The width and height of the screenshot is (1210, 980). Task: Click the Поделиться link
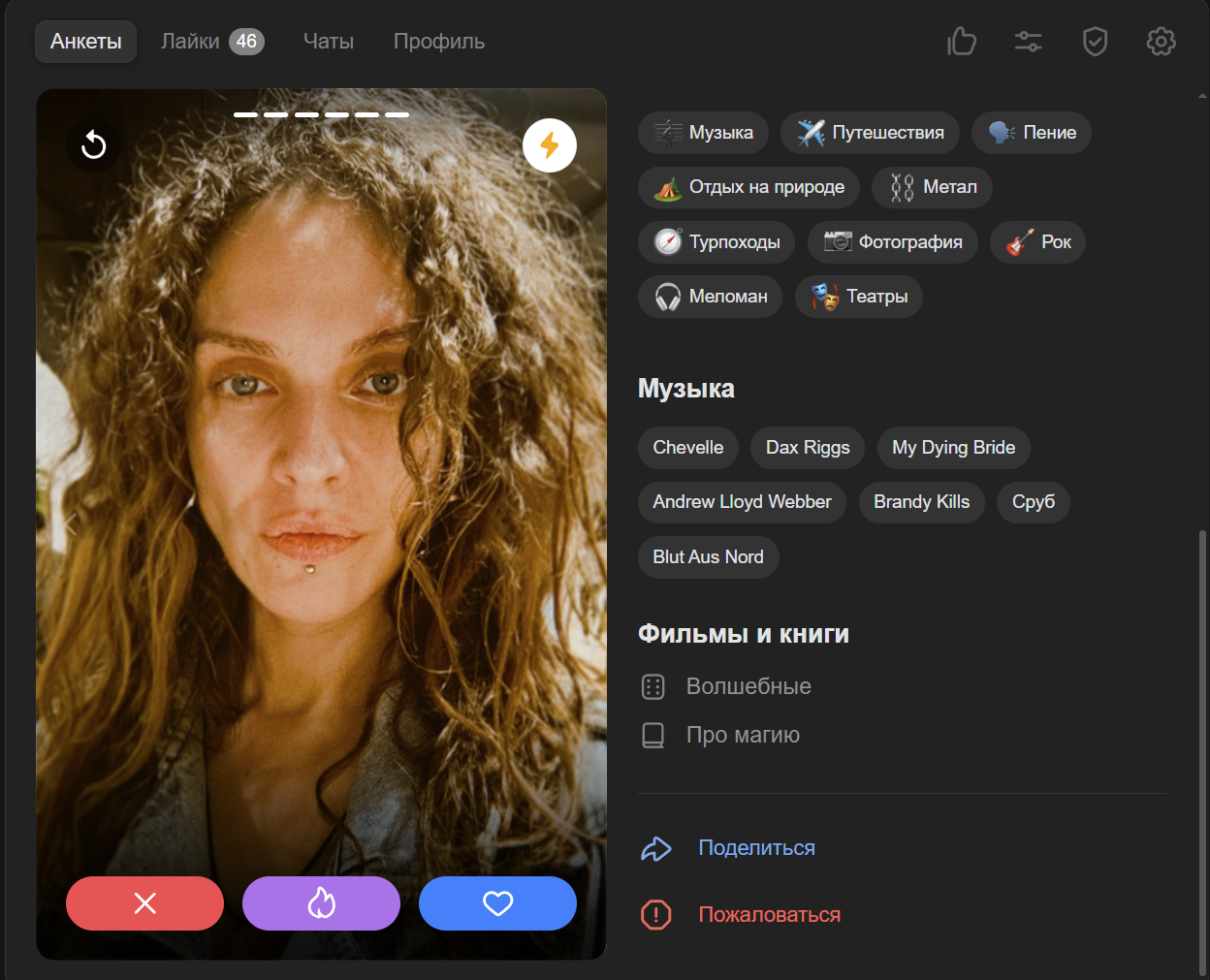click(x=757, y=848)
